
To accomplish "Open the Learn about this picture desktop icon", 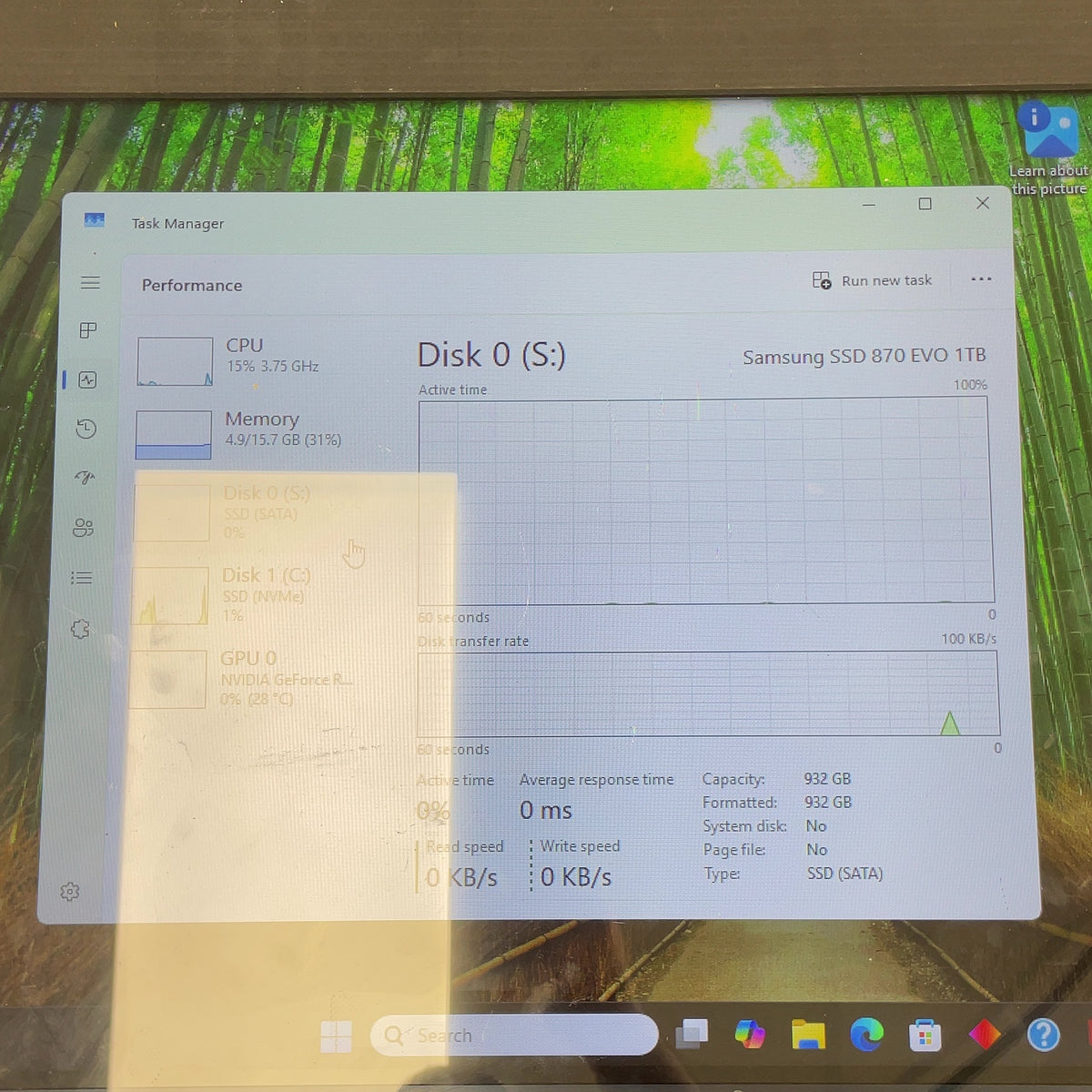I will click(x=1051, y=148).
